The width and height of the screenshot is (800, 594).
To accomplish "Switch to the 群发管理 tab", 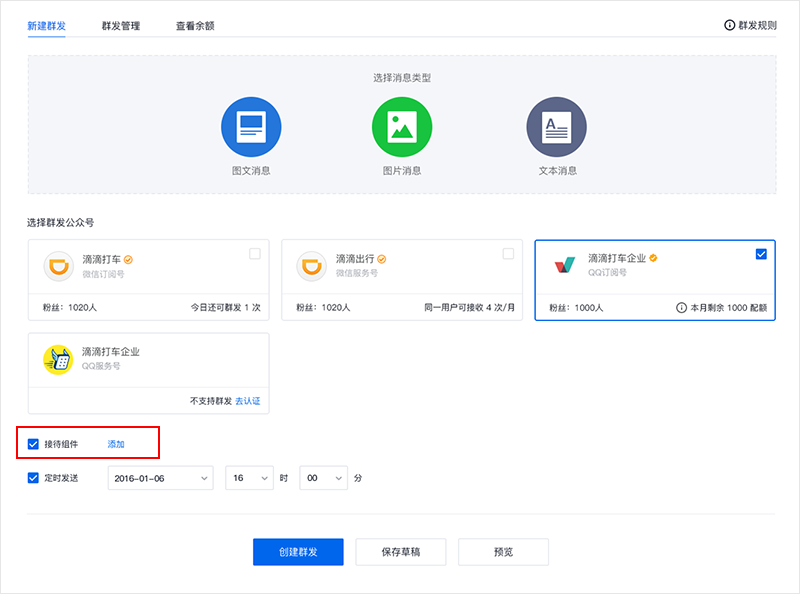I will 121,26.
